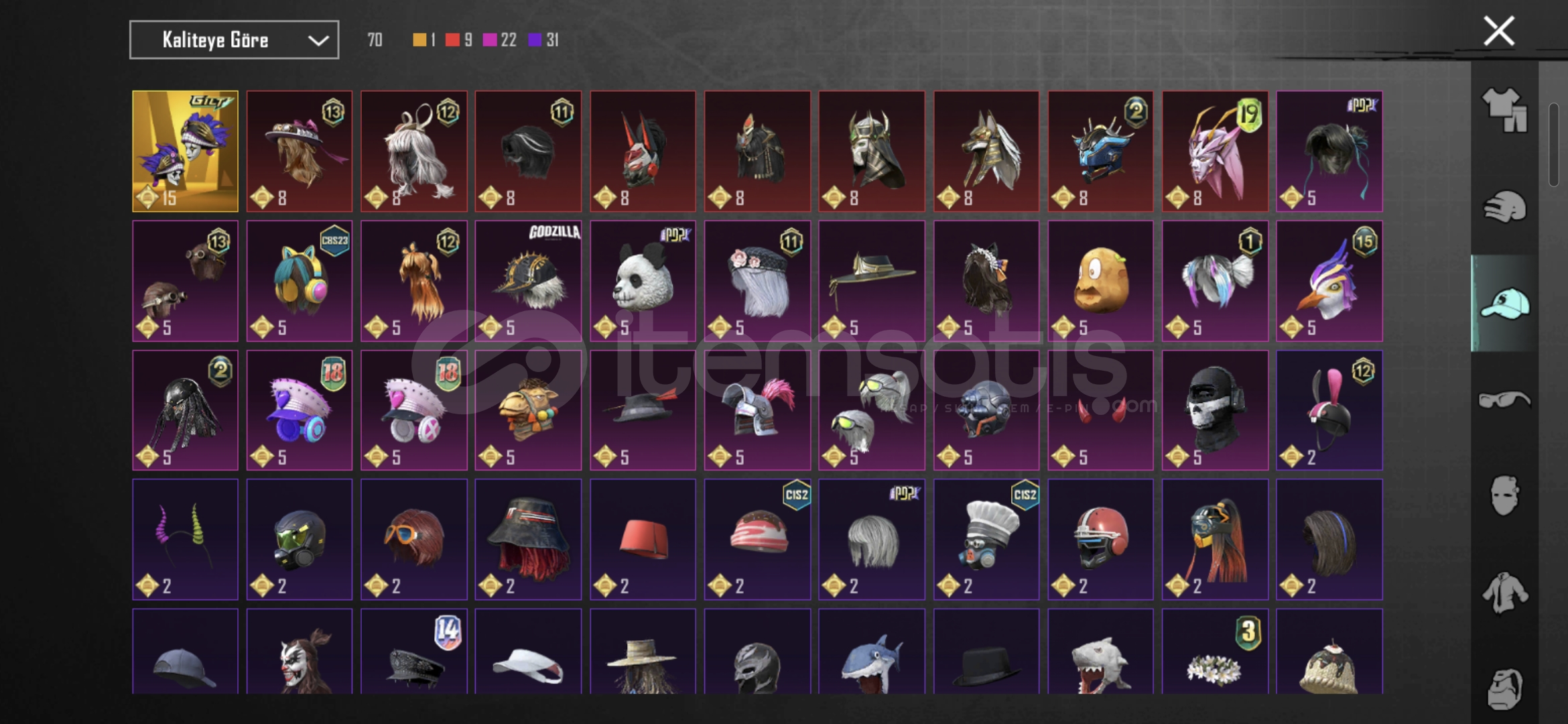Filter by the red rarity swatch

point(452,40)
